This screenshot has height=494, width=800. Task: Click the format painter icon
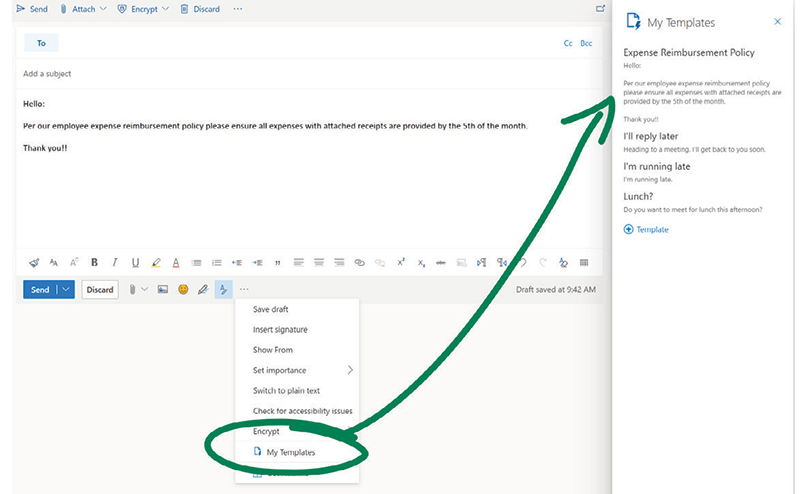click(x=34, y=263)
